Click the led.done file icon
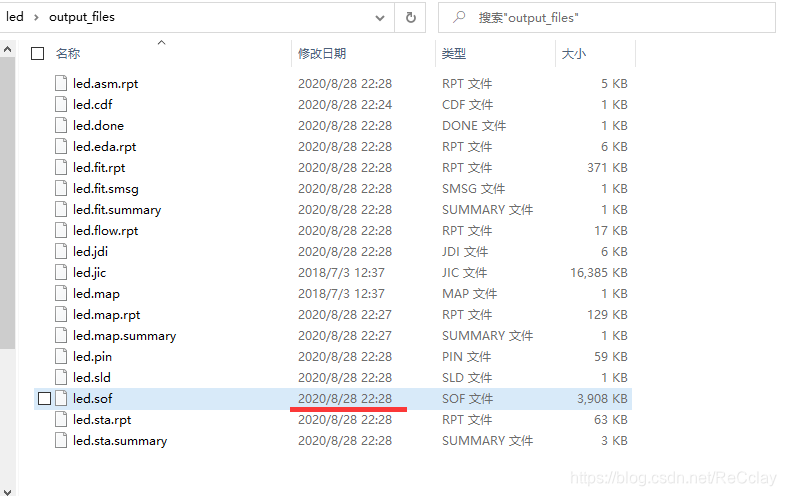The height and width of the screenshot is (496, 786). pos(61,125)
